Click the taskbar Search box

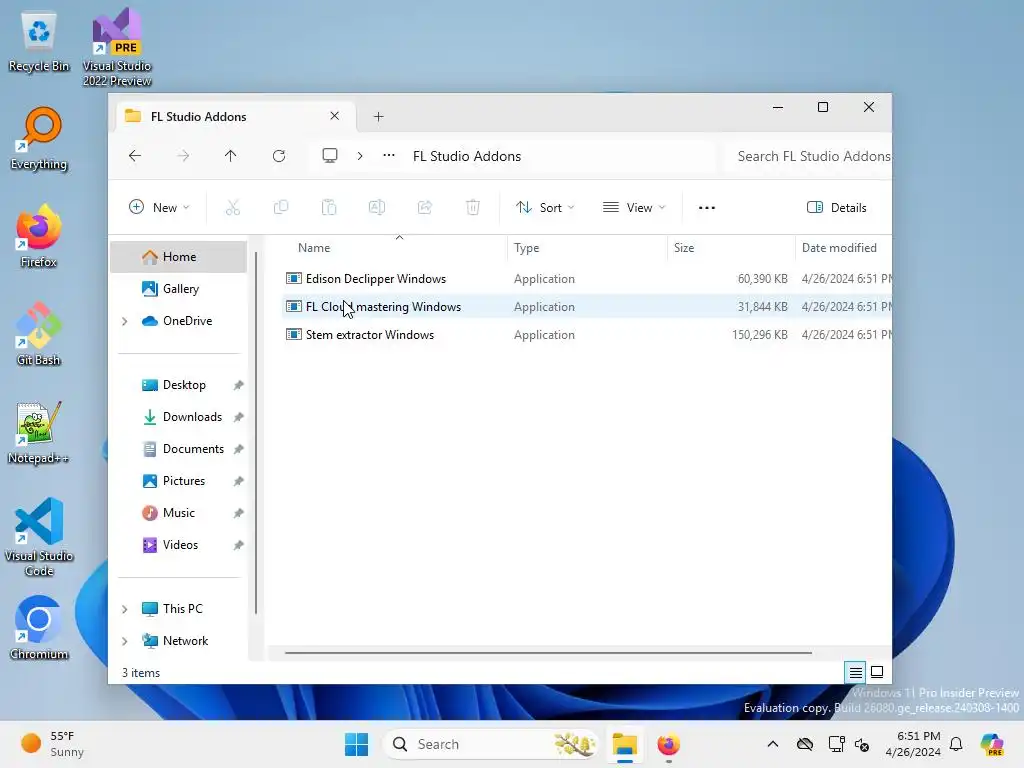click(490, 744)
